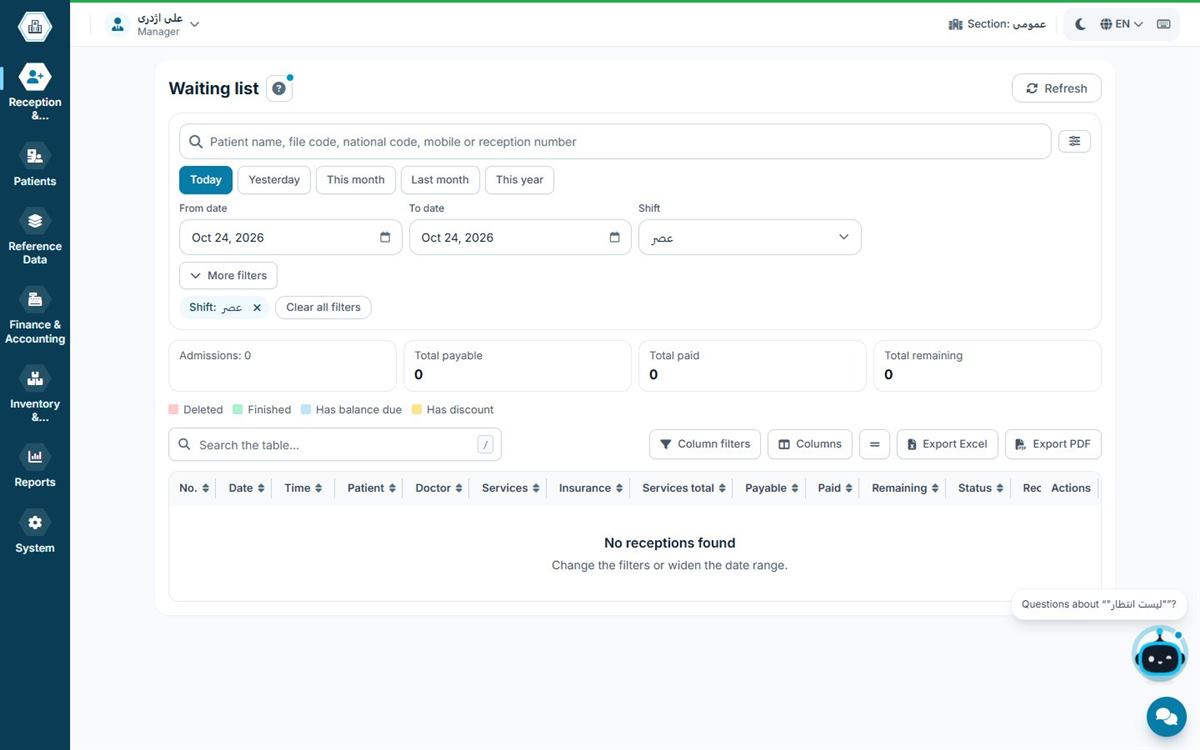Toggle dark mode moon icon
Image resolution: width=1200 pixels, height=750 pixels.
click(1081, 24)
